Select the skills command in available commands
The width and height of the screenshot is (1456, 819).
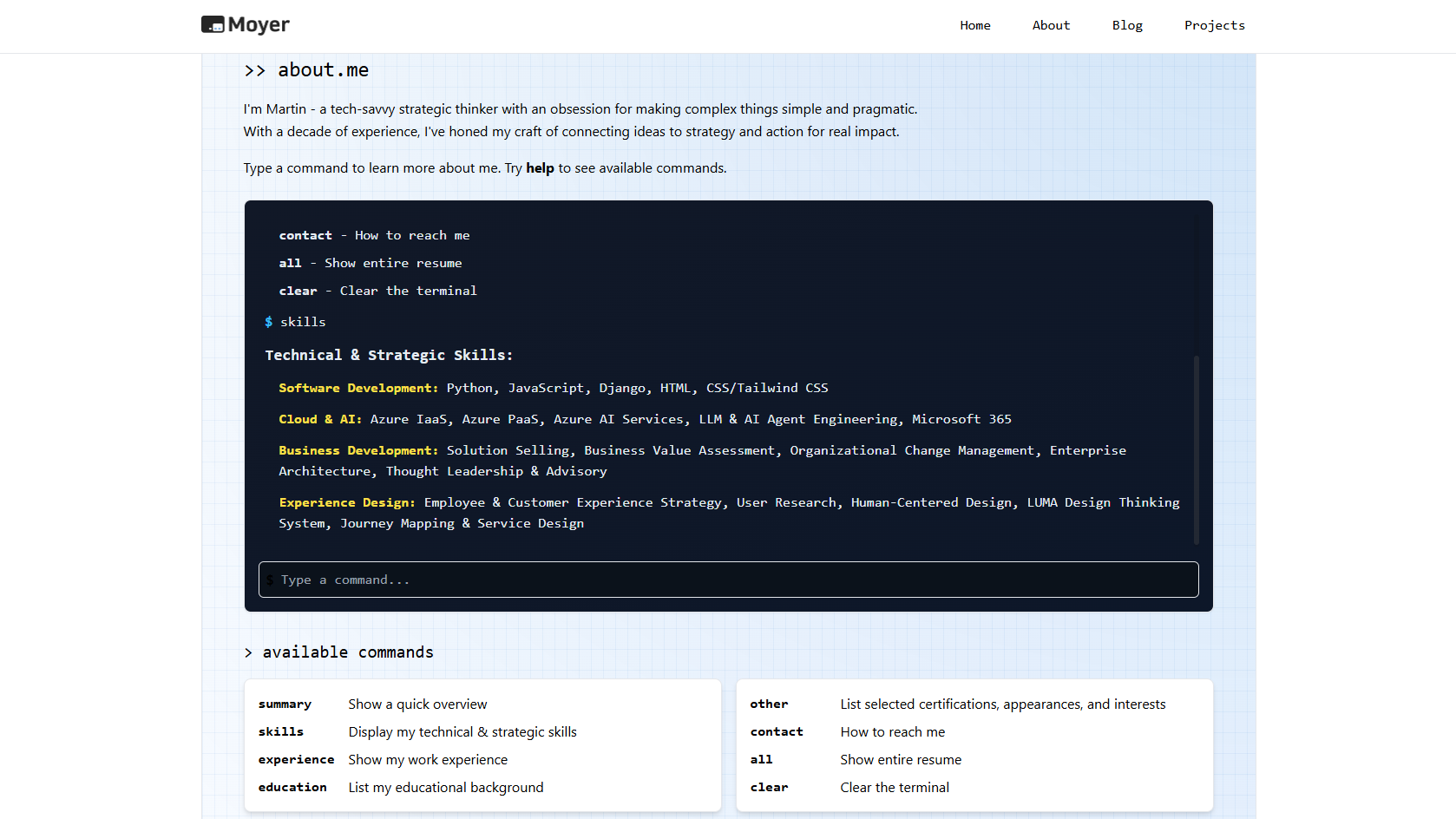coord(281,732)
